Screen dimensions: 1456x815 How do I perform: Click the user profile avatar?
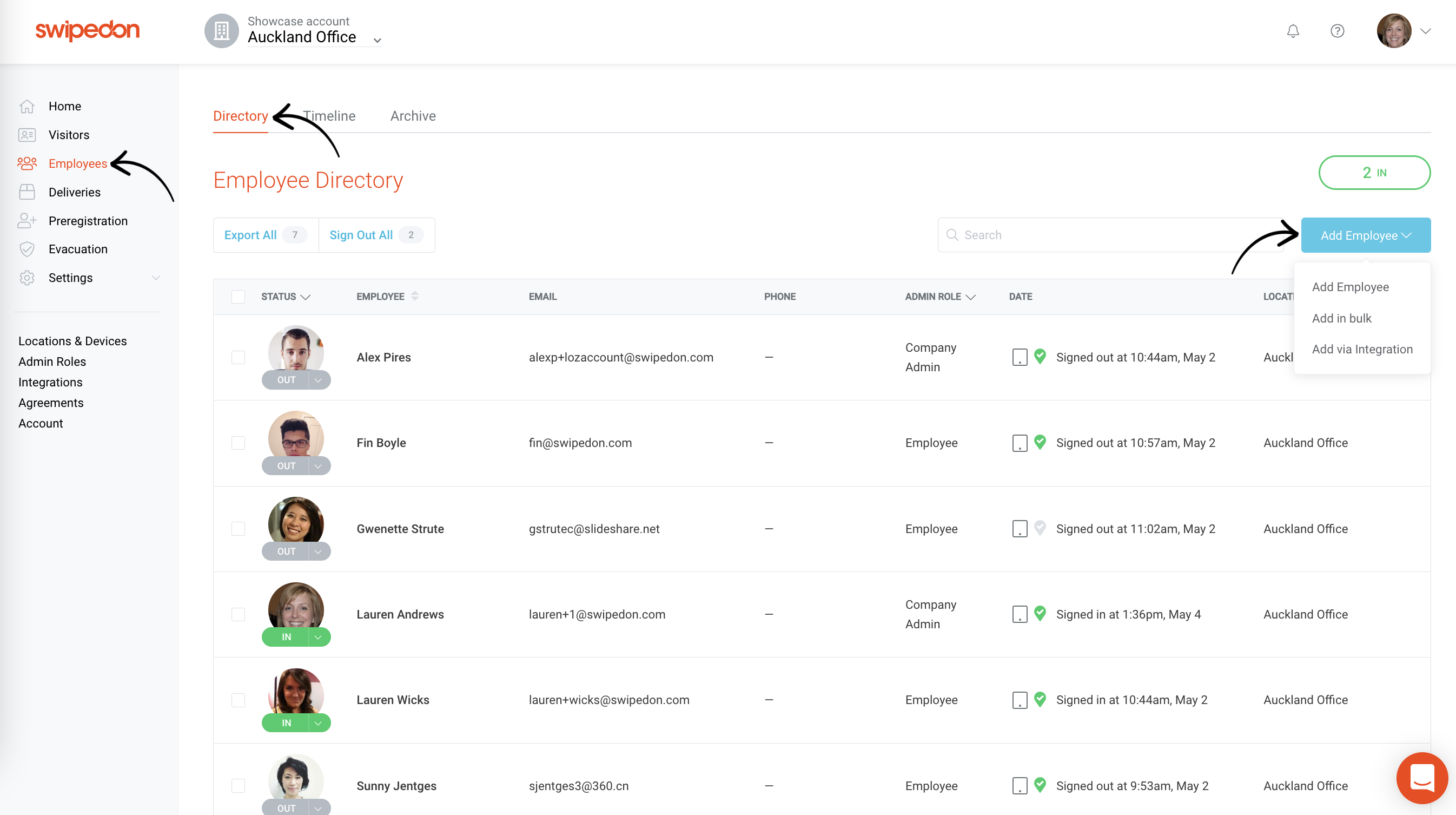tap(1394, 30)
